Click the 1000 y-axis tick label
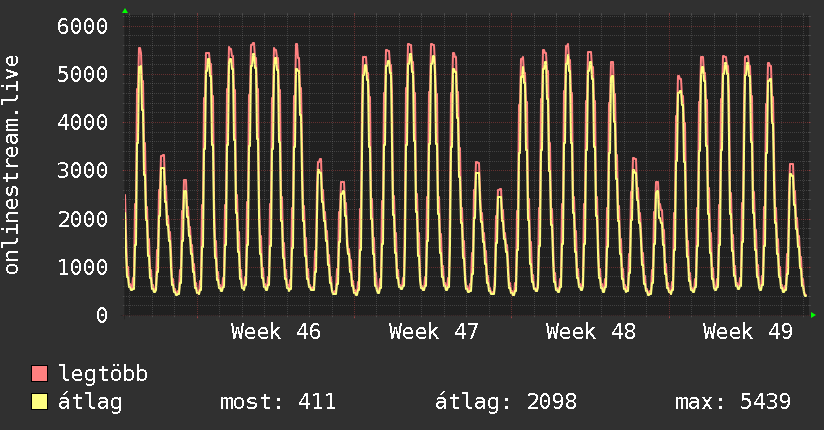Image resolution: width=824 pixels, height=430 pixels. tap(83, 267)
